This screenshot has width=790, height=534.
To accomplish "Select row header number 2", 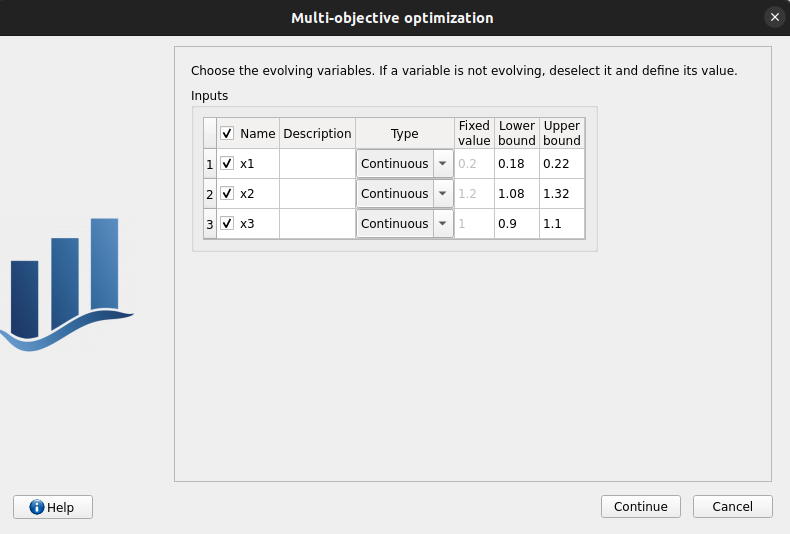I will 210,194.
